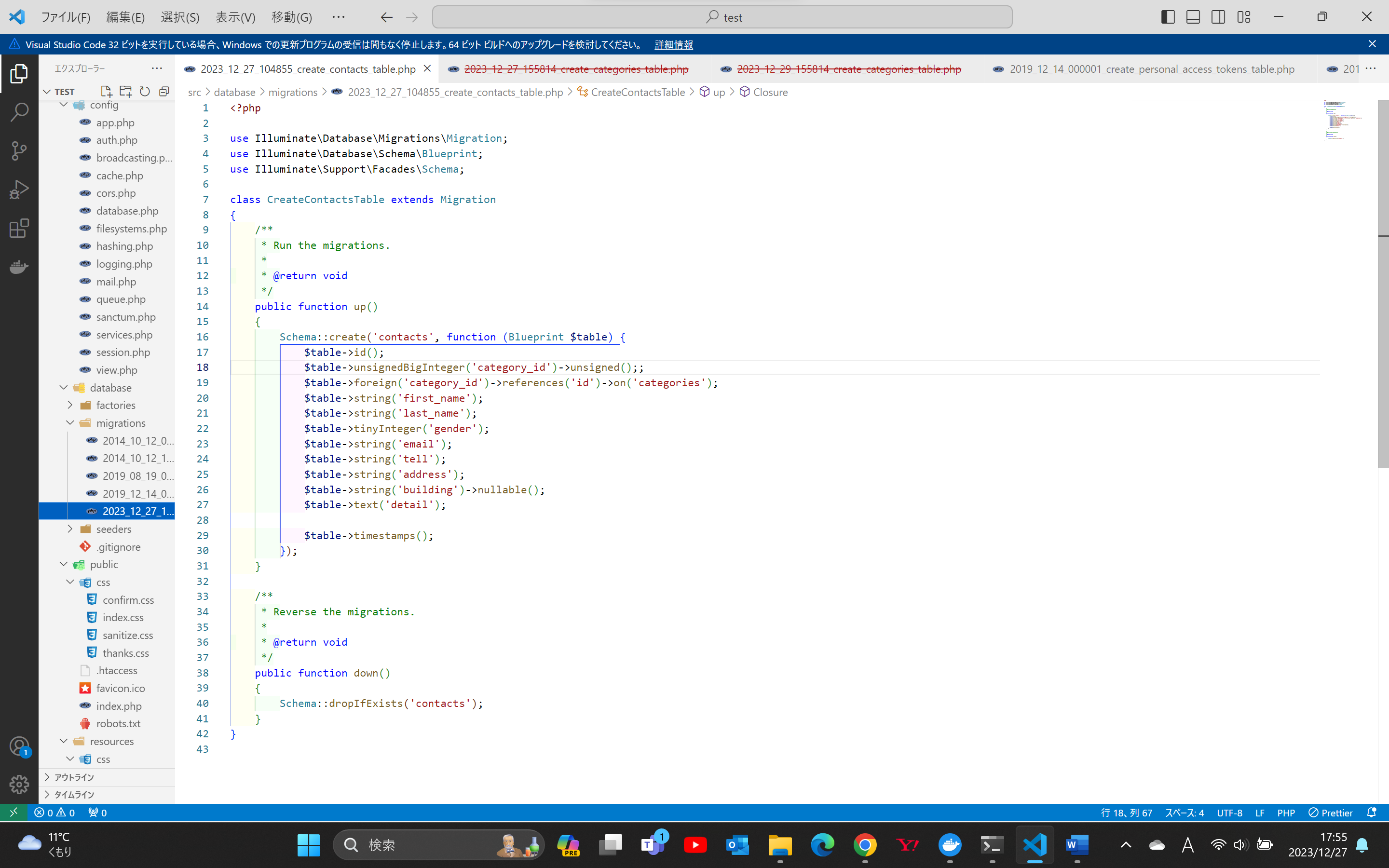The image size is (1389, 868).
Task: Open the Explorer view in activity bar
Action: click(19, 73)
